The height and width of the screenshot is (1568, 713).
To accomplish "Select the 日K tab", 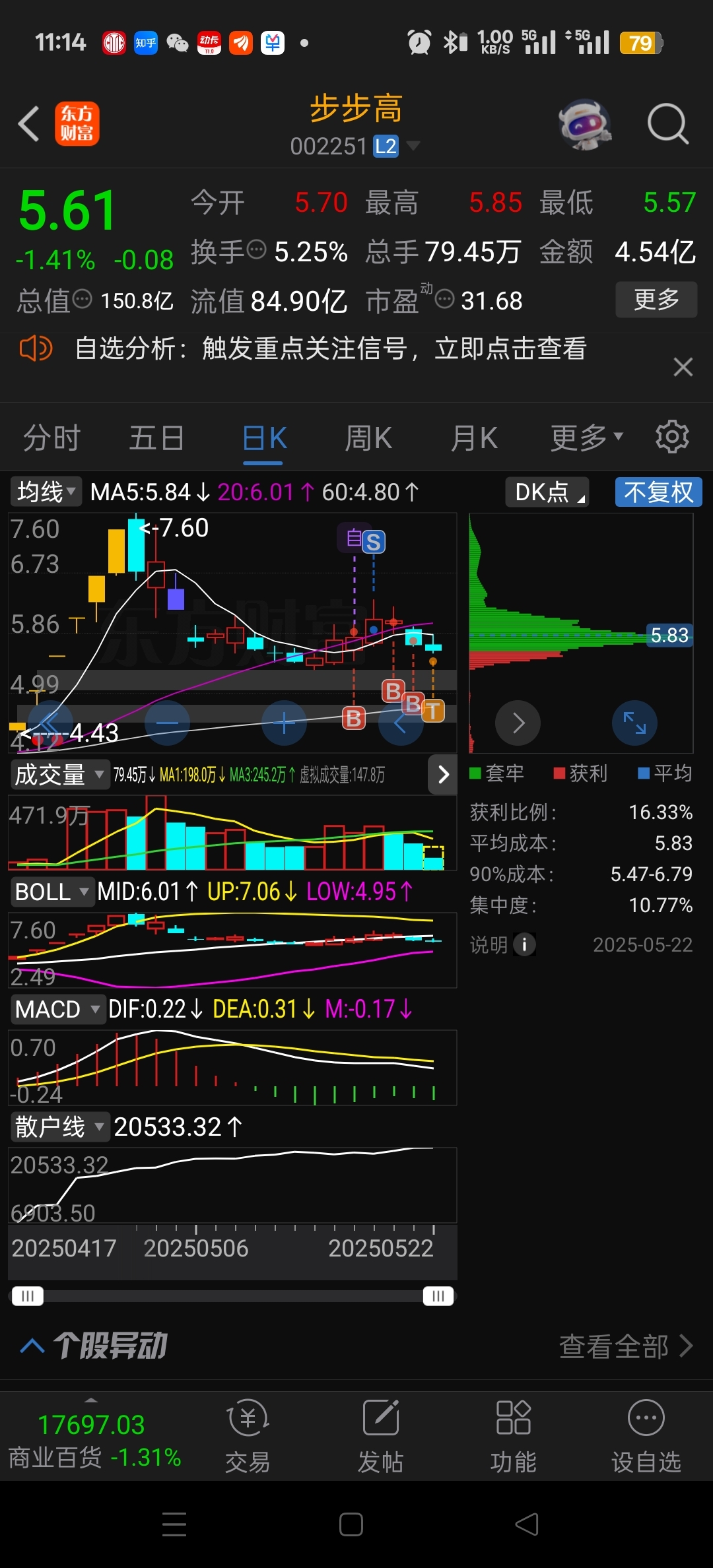I will [x=264, y=438].
